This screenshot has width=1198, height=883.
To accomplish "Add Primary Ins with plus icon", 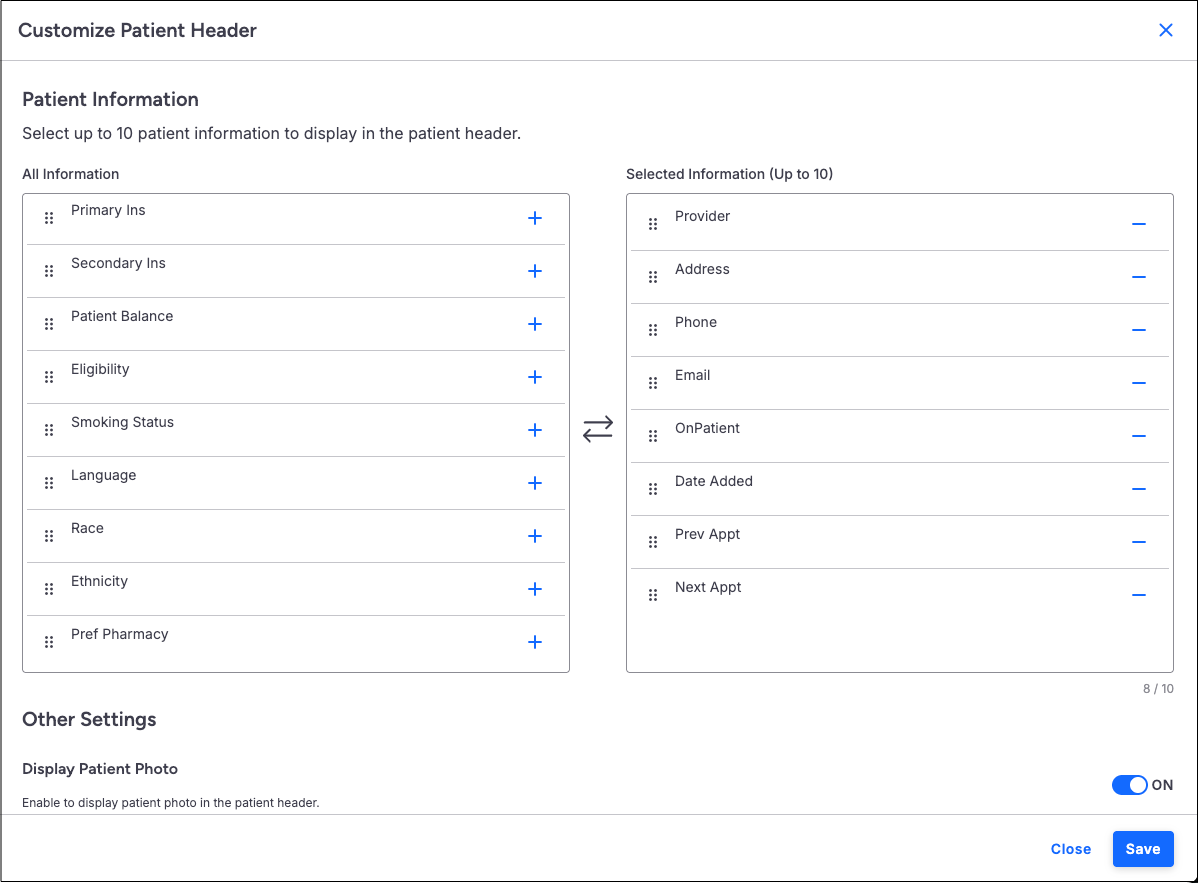I will point(535,218).
